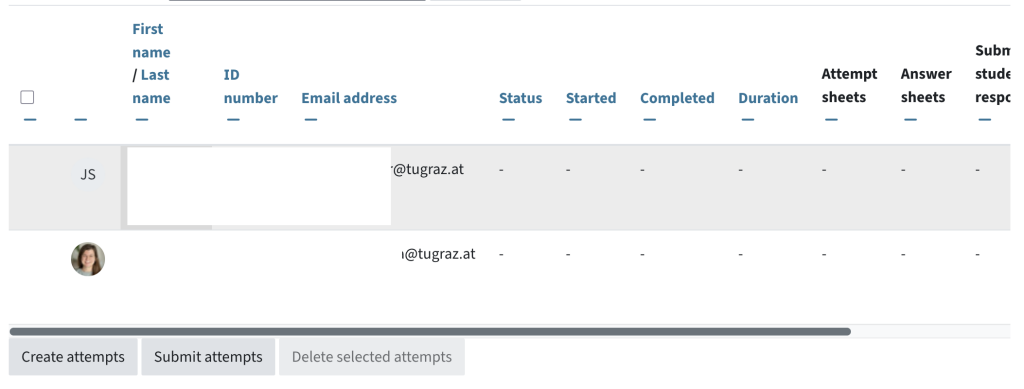1024x389 pixels.
Task: Click the horizontal table scrollbar
Action: (x=430, y=332)
